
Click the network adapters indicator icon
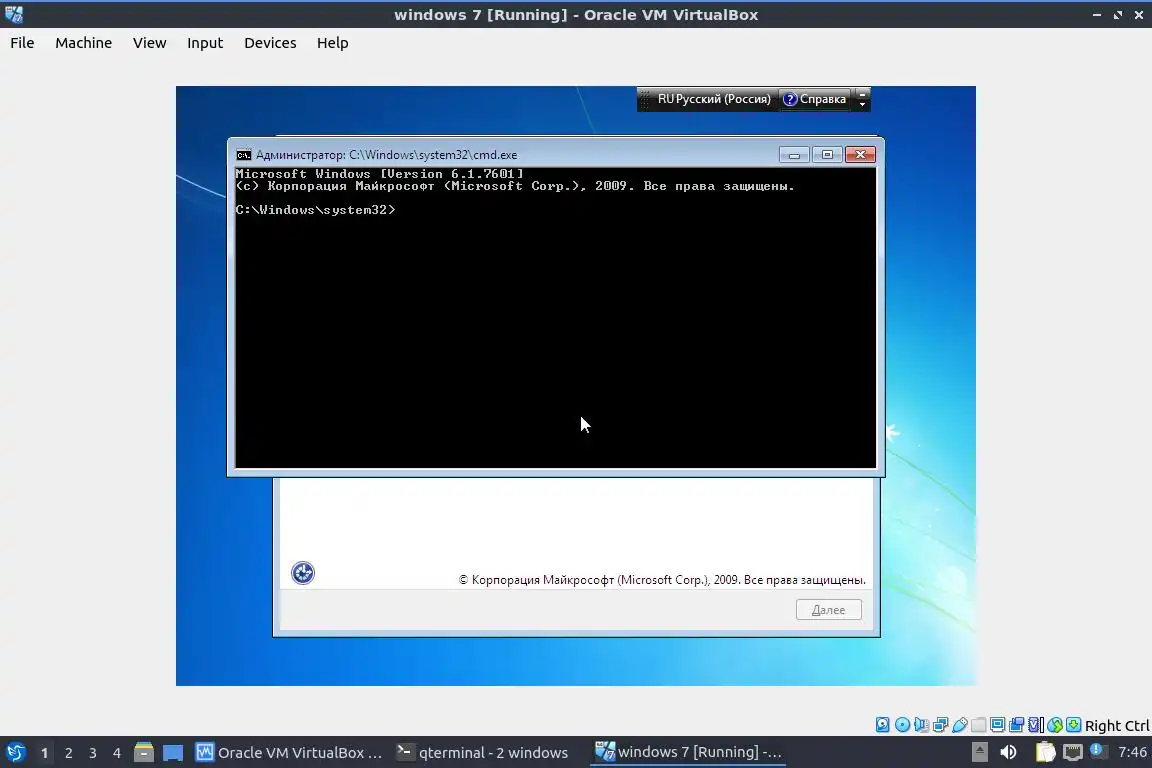coord(940,725)
